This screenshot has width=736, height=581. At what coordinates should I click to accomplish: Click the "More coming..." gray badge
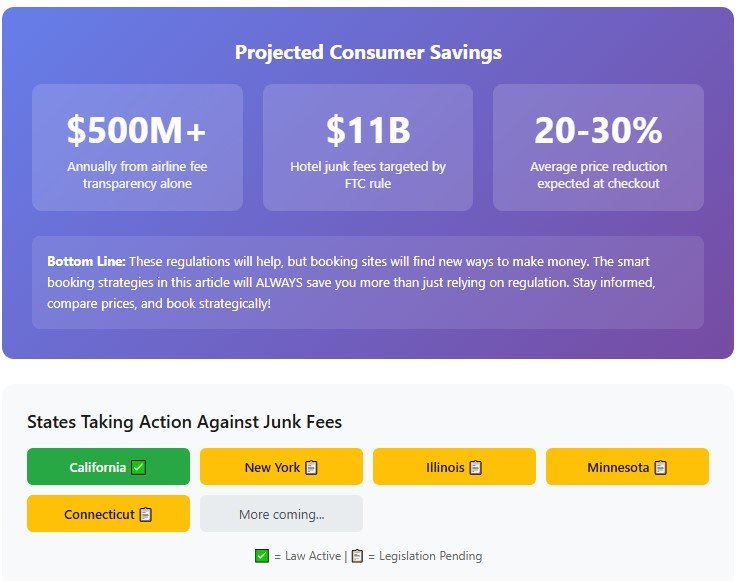281,514
